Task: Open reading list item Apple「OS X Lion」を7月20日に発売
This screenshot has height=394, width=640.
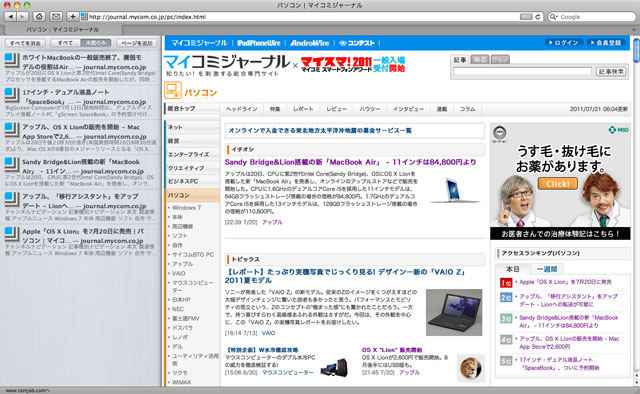Action: 80,241
